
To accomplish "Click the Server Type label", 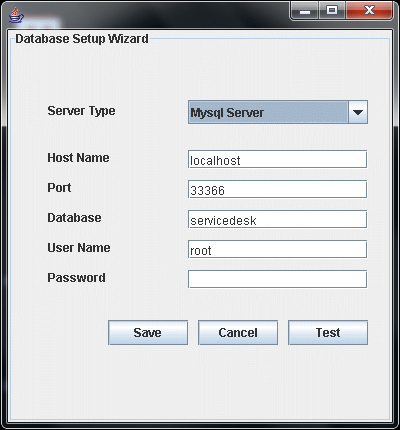I will click(81, 111).
